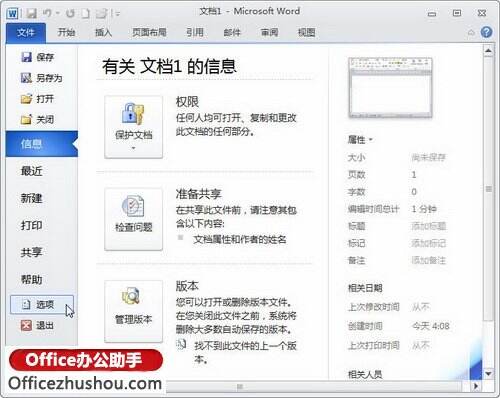Click 打开 in the backstage menu
This screenshot has height=398, width=500.
point(37,99)
